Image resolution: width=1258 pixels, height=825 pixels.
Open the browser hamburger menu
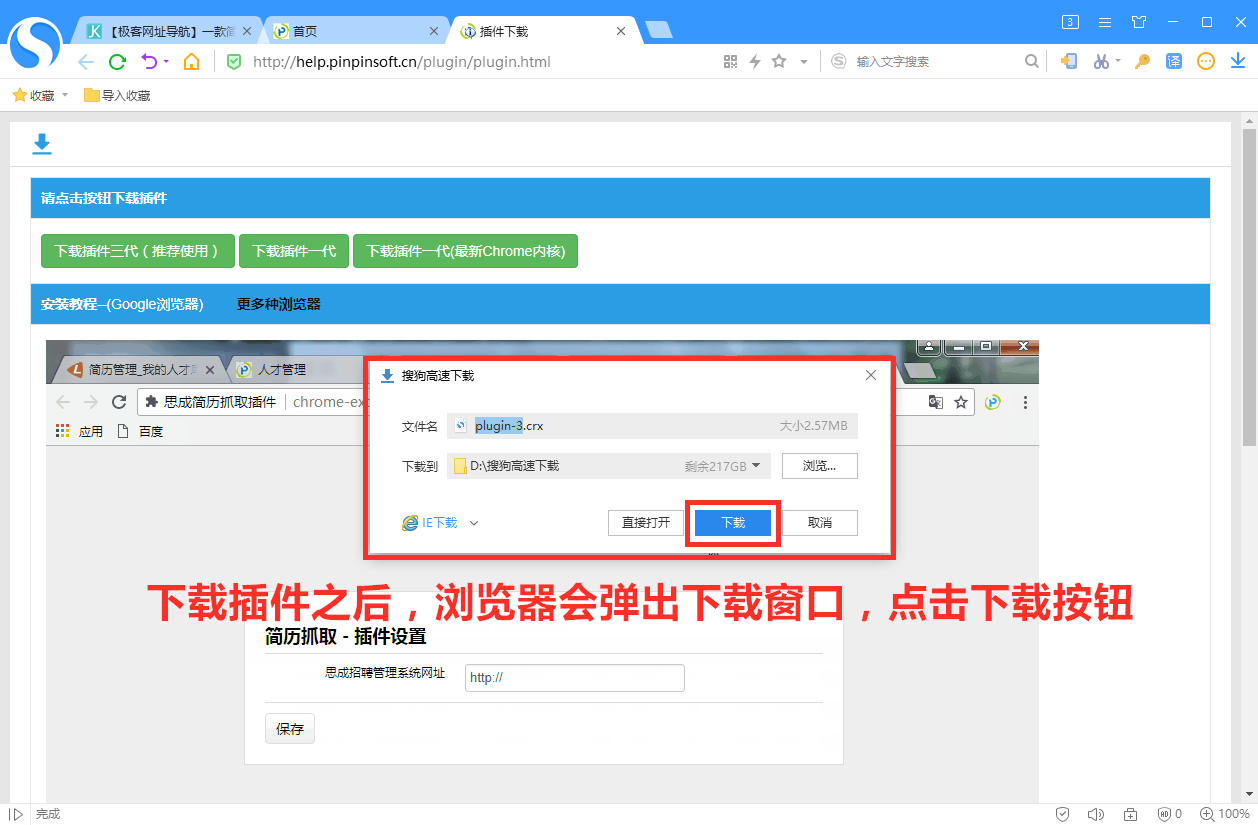point(1103,21)
